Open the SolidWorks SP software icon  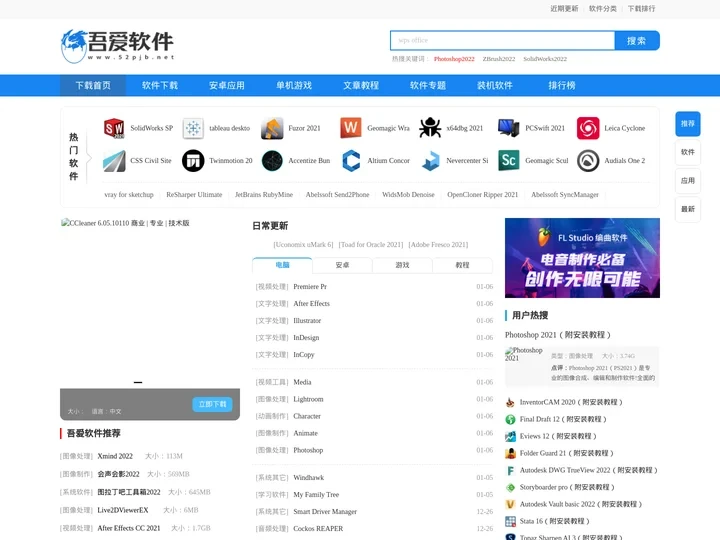coord(114,128)
